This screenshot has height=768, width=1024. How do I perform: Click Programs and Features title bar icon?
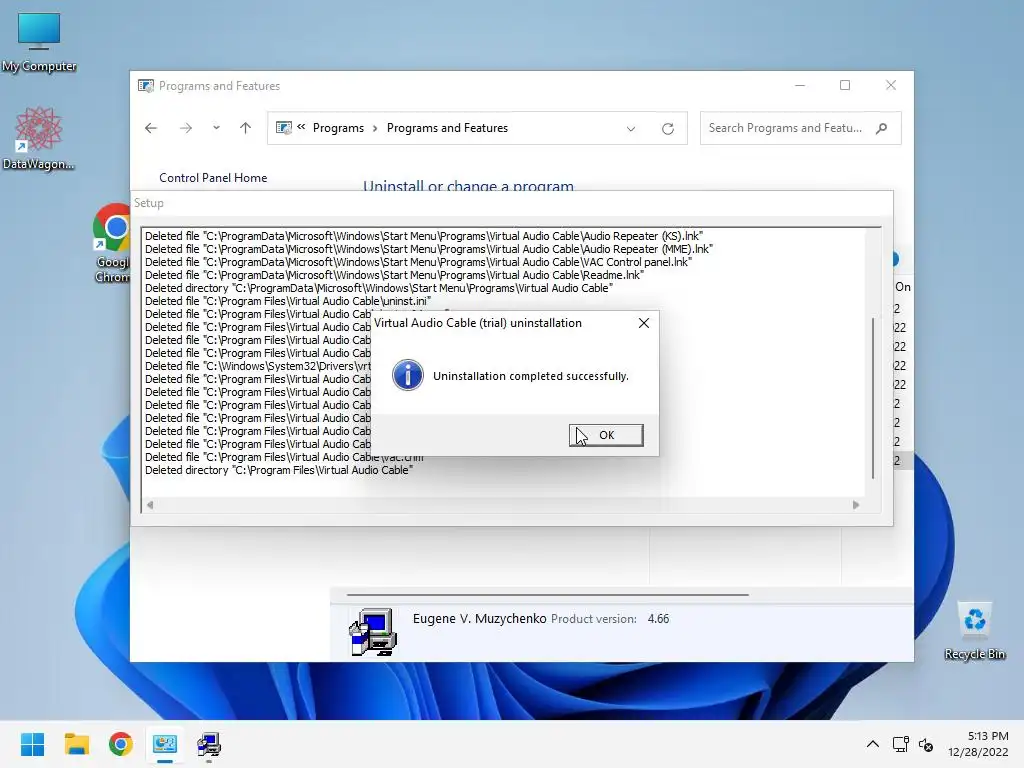146,86
